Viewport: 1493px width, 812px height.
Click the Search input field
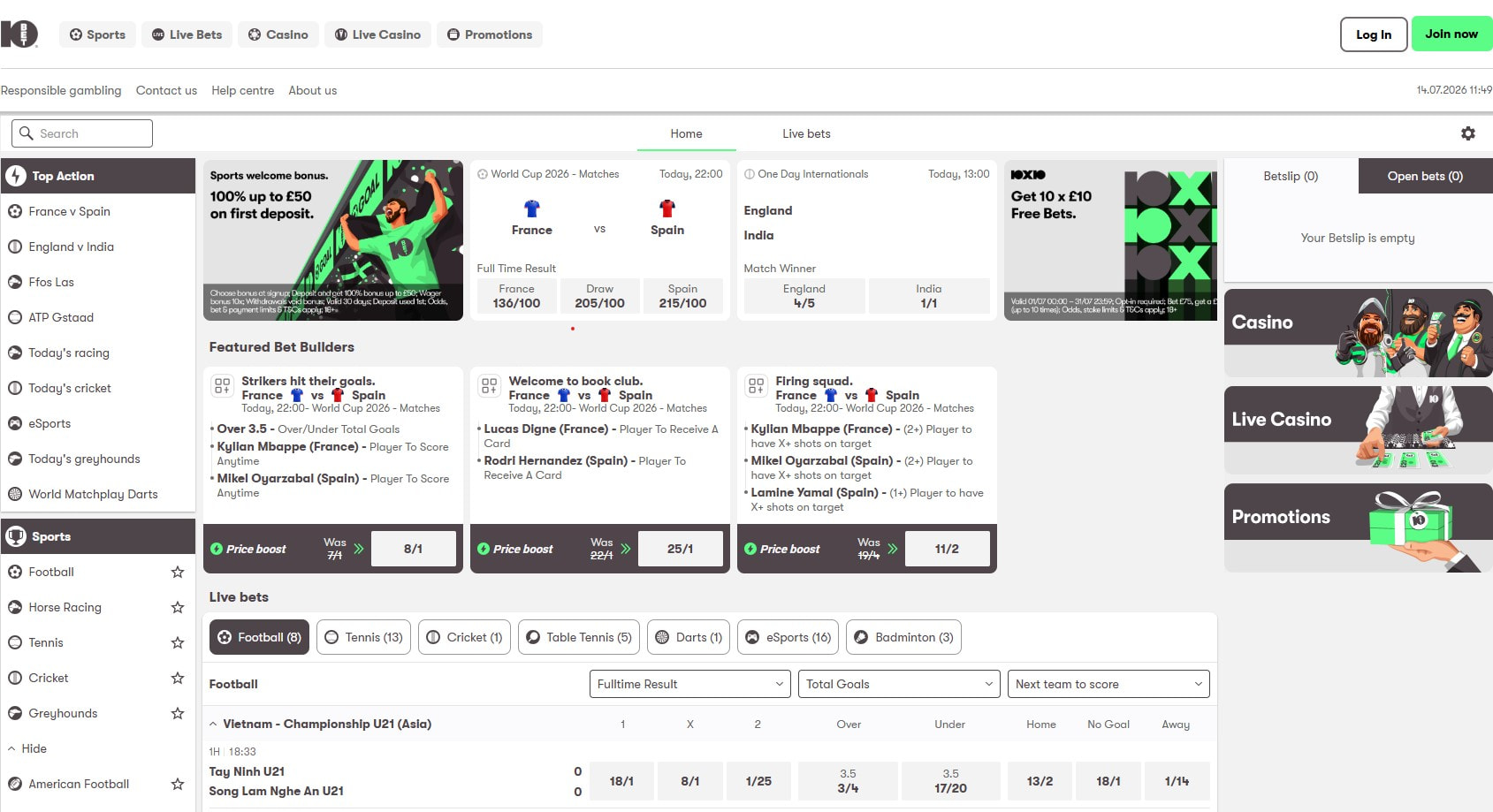point(82,133)
